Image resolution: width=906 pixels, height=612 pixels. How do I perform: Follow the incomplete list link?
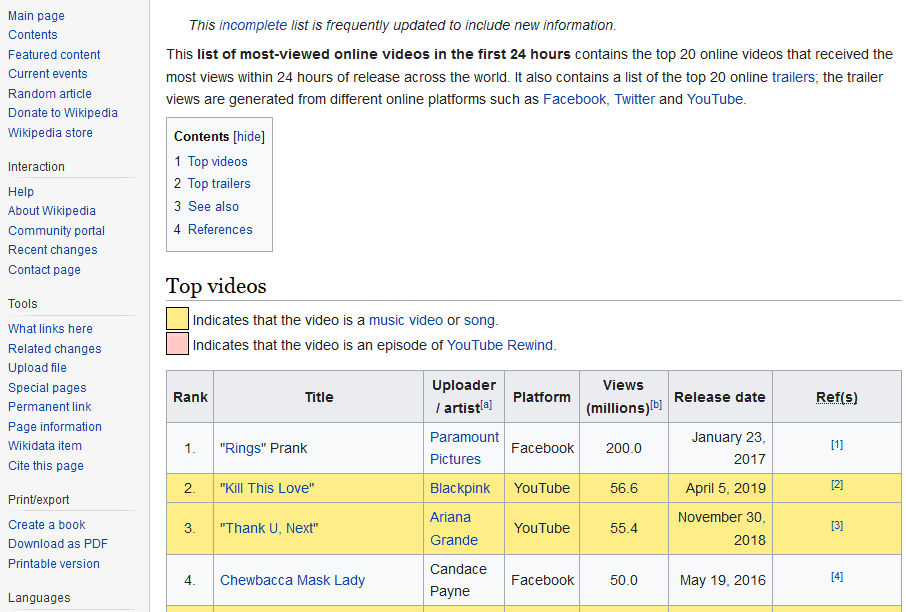pyautogui.click(x=253, y=25)
